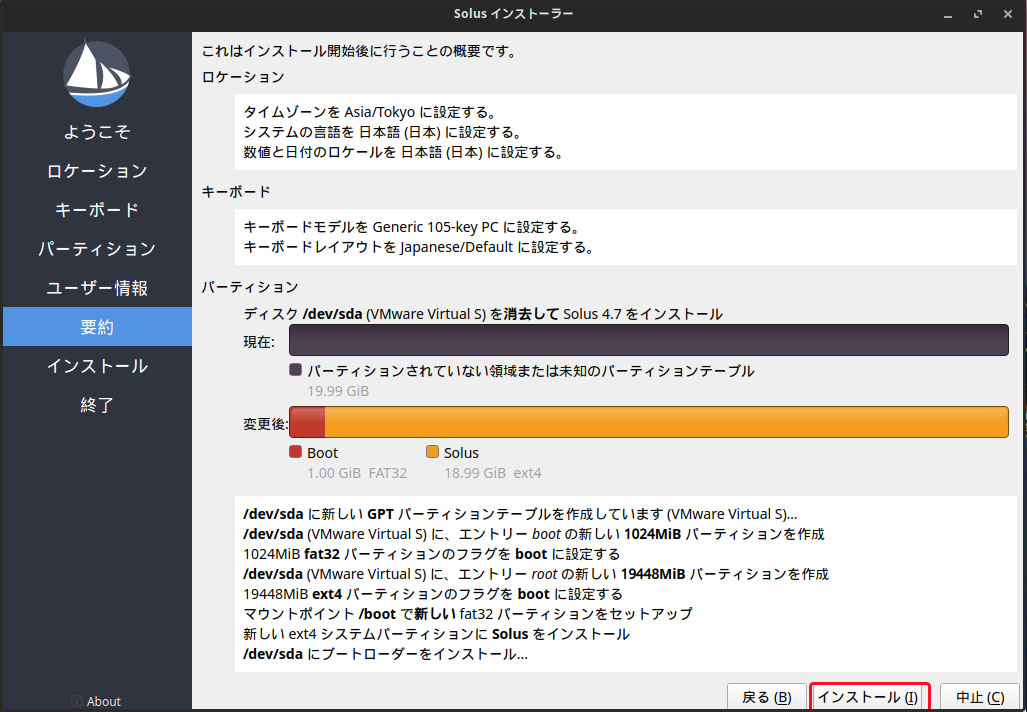This screenshot has height=712, width=1027.
Task: Go to ロケーション step in sidebar
Action: coord(97,171)
